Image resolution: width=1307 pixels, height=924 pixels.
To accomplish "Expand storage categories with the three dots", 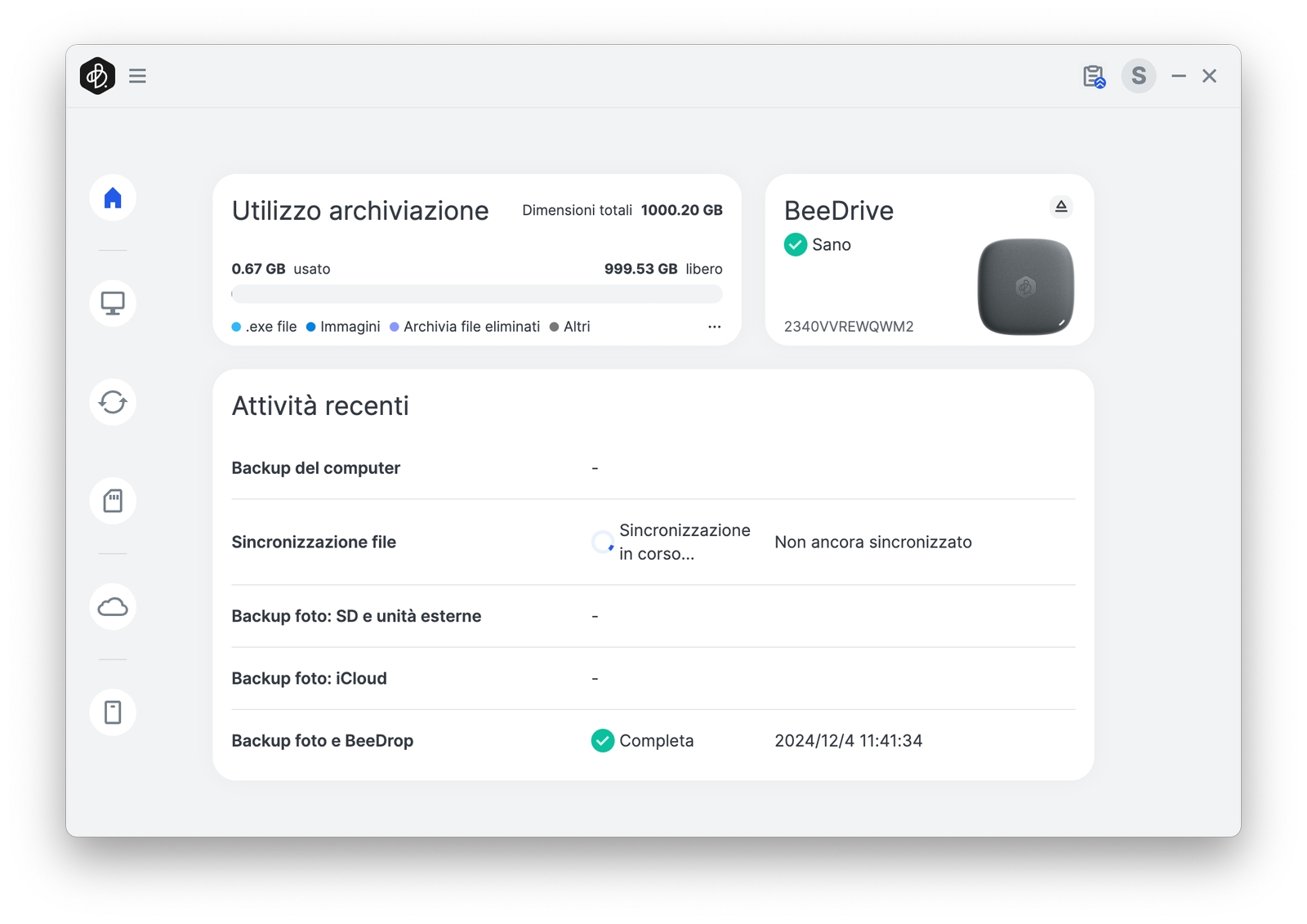I will (x=715, y=327).
